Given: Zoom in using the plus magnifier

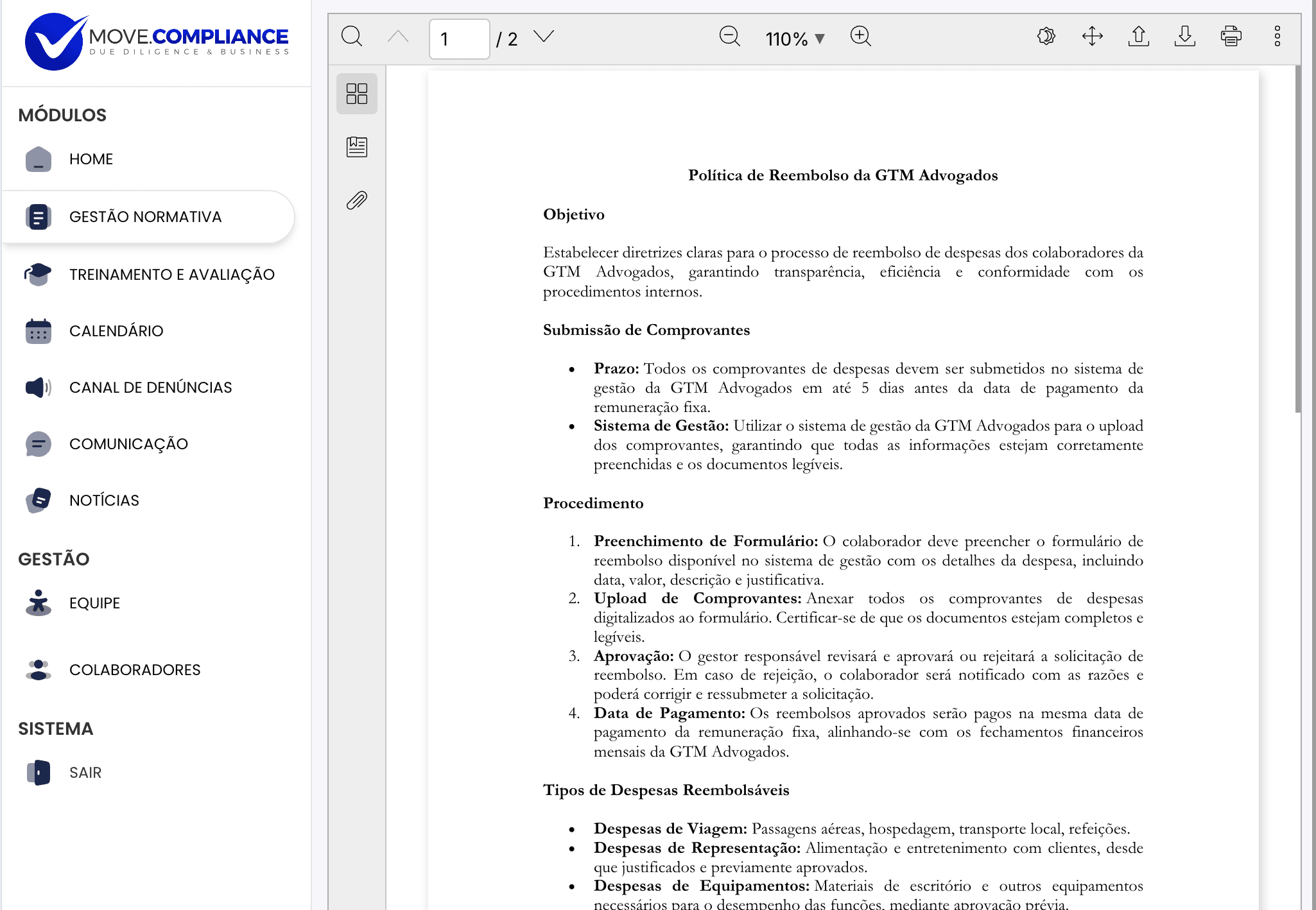Looking at the screenshot, I should click(860, 37).
